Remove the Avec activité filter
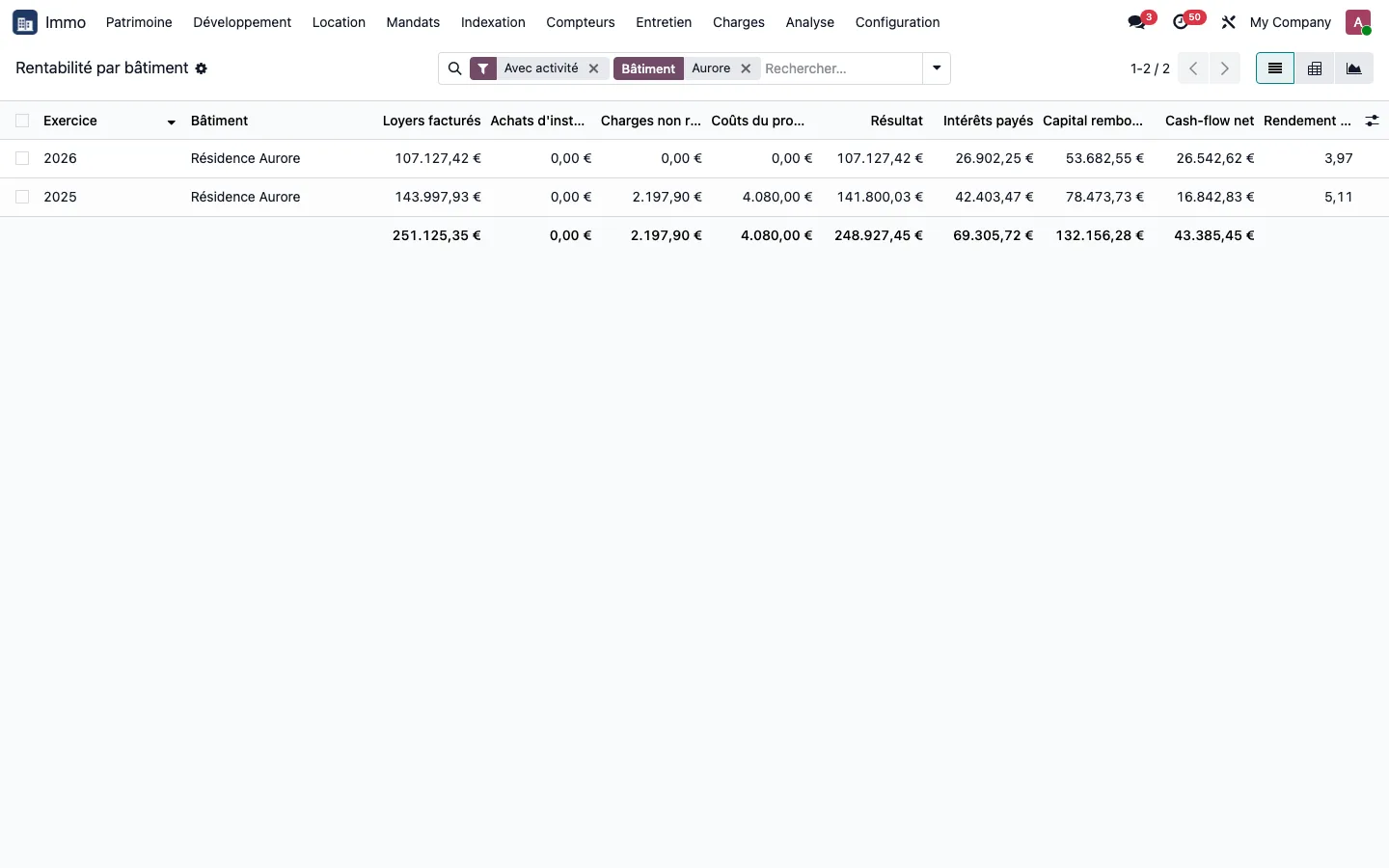The height and width of the screenshot is (868, 1389). point(594,68)
